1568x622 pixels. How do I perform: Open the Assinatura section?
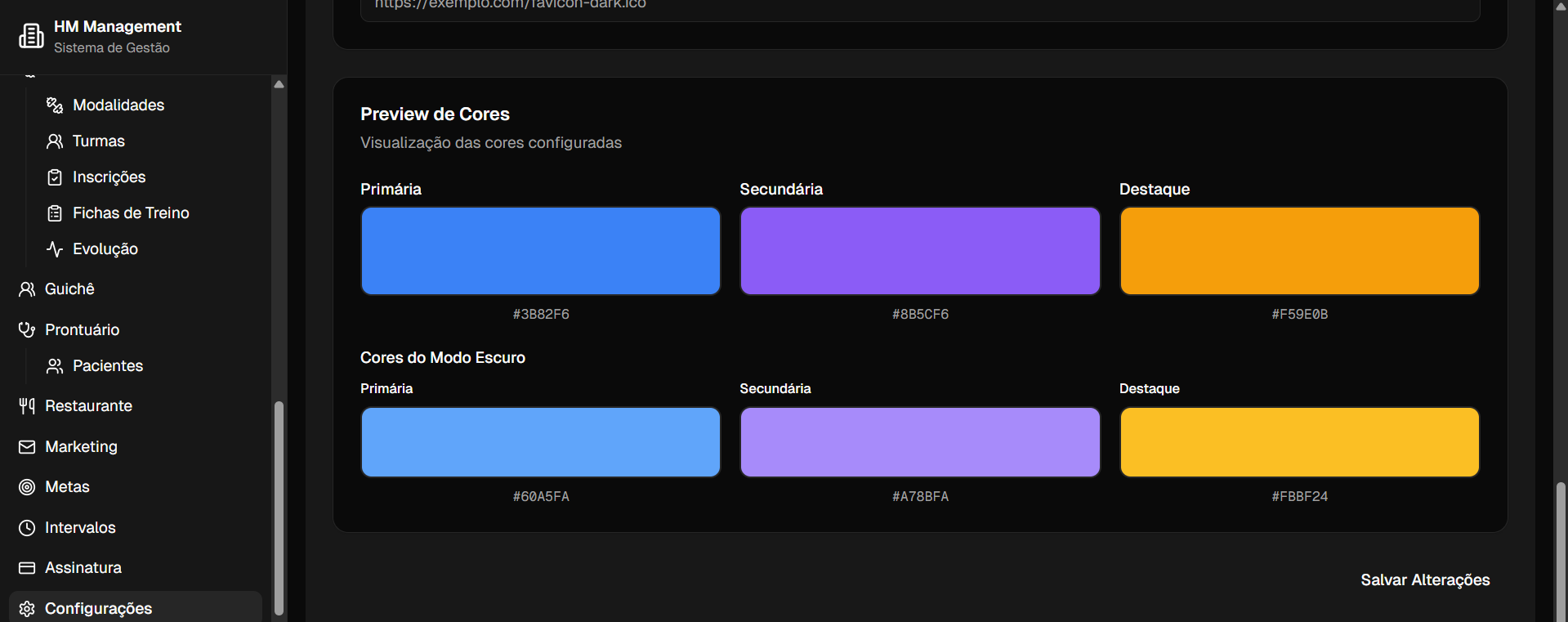click(x=83, y=568)
